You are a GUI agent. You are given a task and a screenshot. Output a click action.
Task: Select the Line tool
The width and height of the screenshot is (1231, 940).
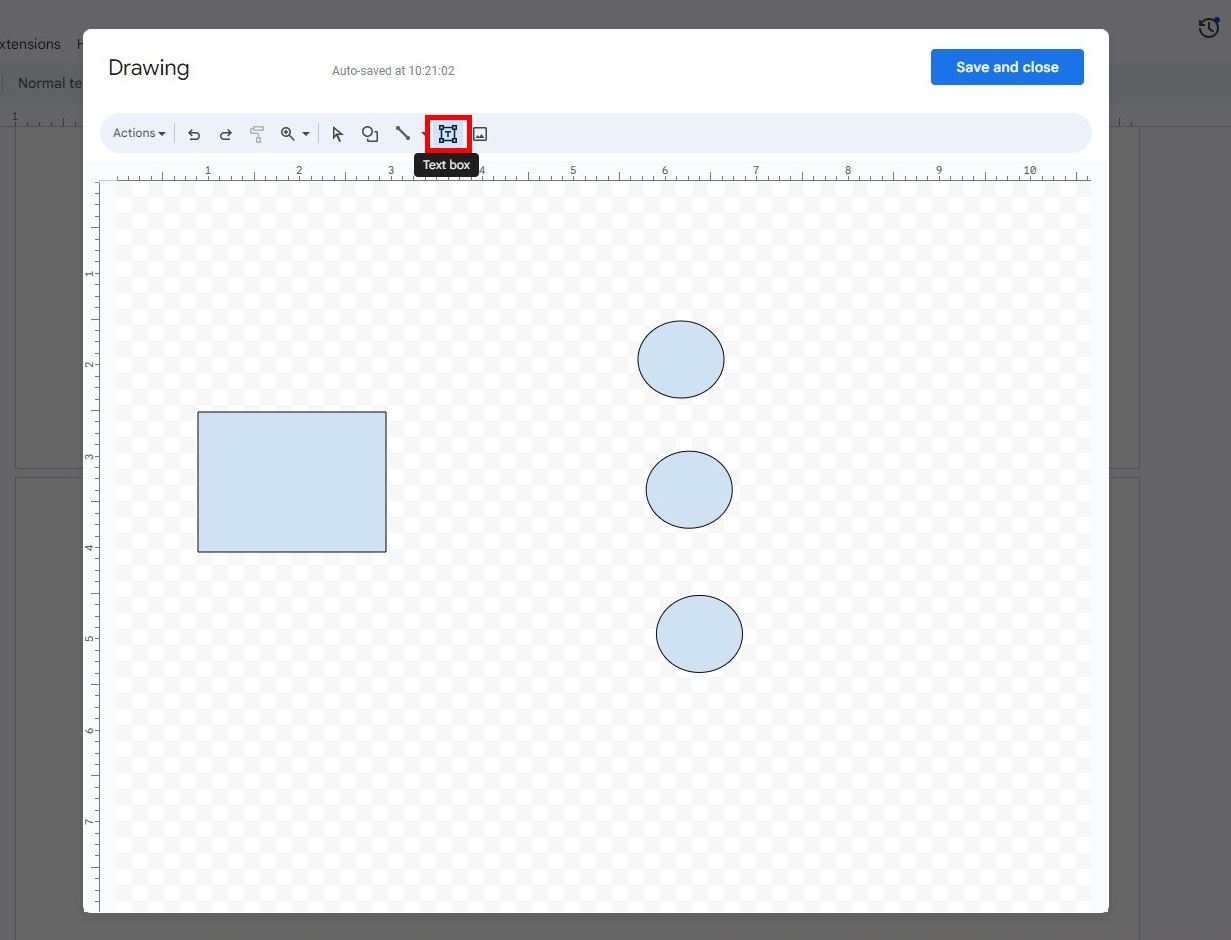(403, 133)
